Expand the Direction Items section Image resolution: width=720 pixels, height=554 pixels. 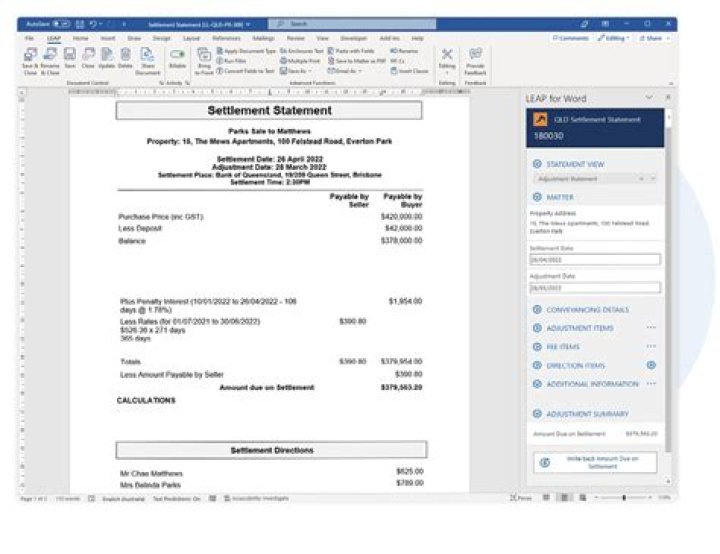537,366
